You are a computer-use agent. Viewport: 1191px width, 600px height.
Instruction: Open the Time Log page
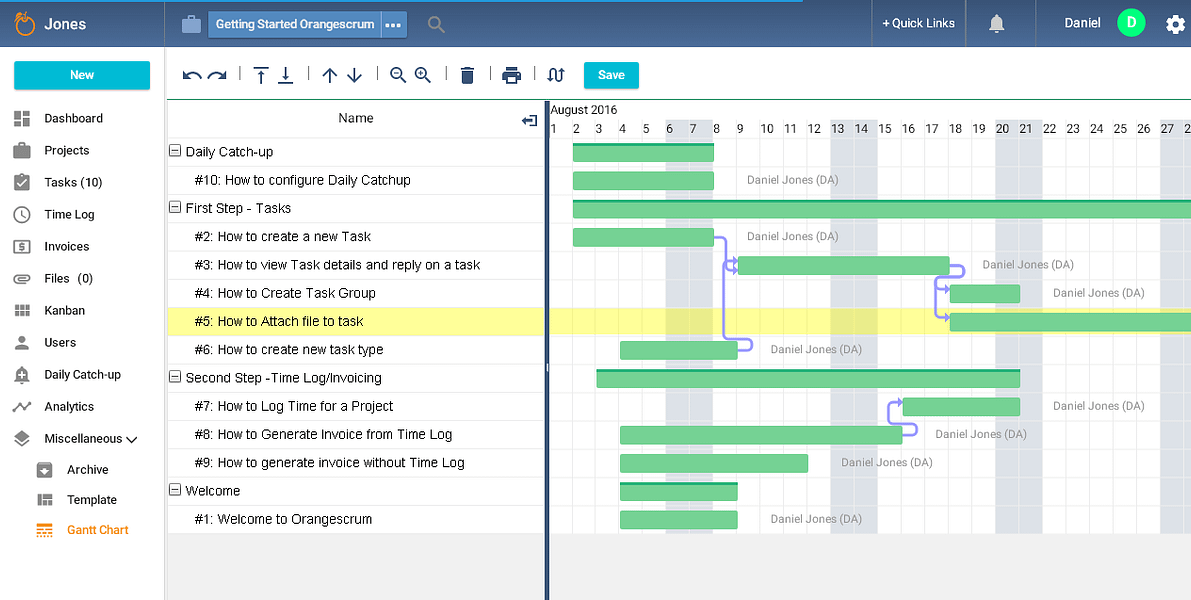click(x=69, y=214)
